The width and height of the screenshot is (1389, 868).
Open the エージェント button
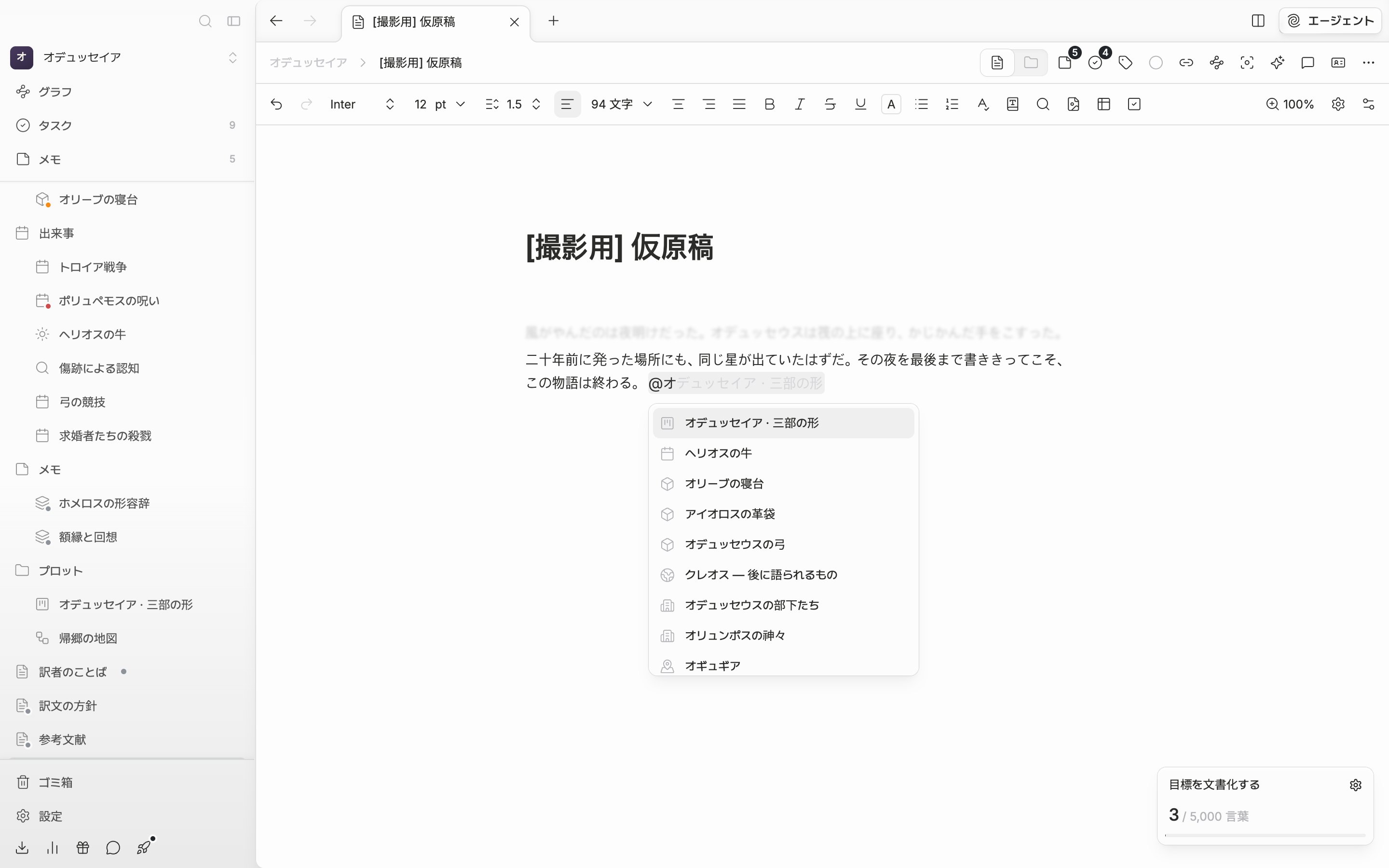pos(1330,21)
